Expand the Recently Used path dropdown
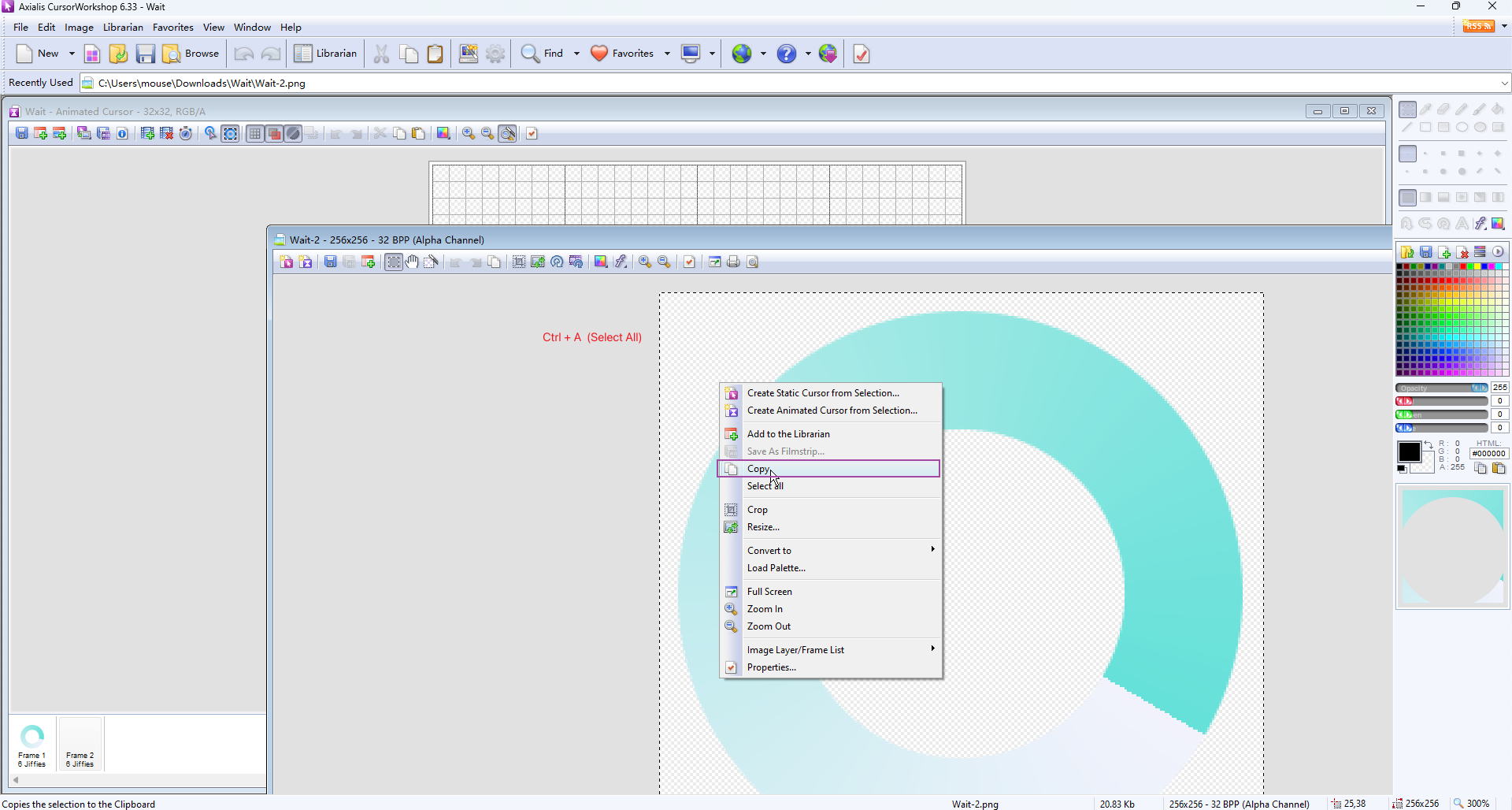The height and width of the screenshot is (810, 1512). tap(1503, 84)
